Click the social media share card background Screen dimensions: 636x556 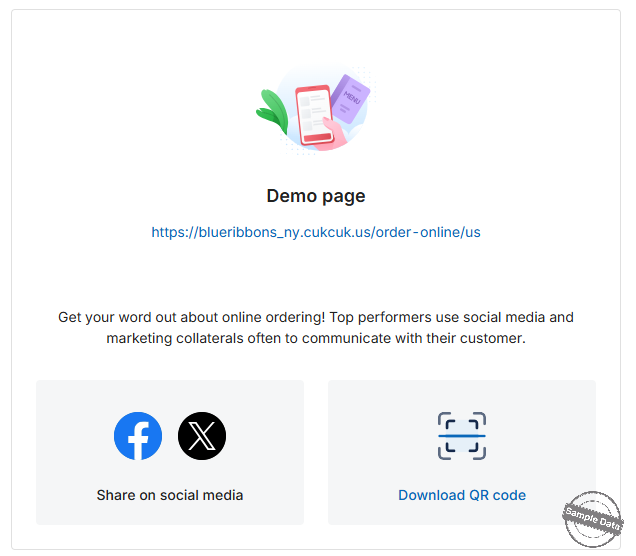pos(170,453)
